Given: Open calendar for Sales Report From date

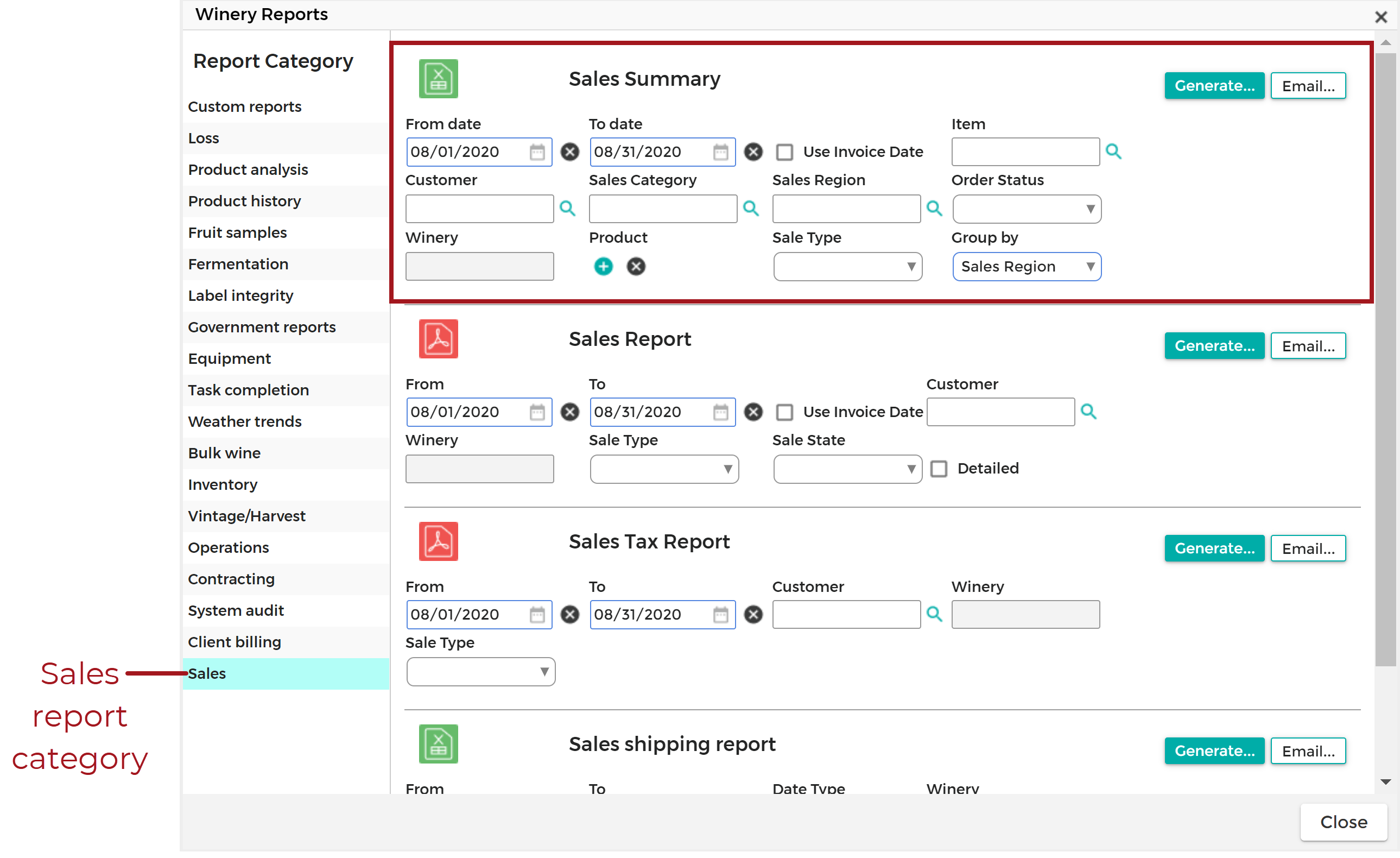Looking at the screenshot, I should (537, 412).
